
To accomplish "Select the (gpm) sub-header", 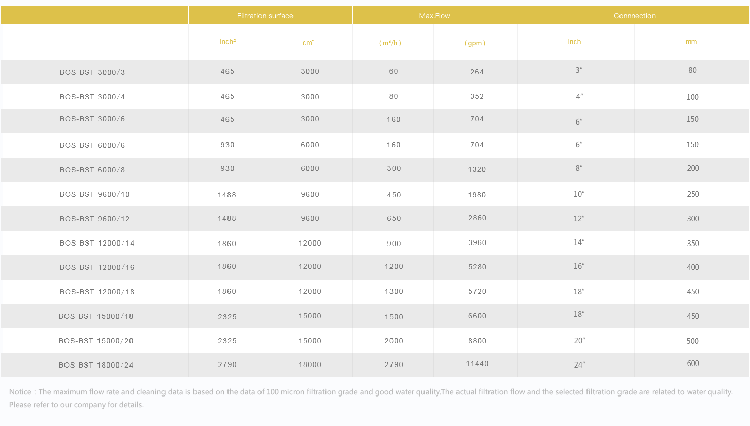I will 475,43.
